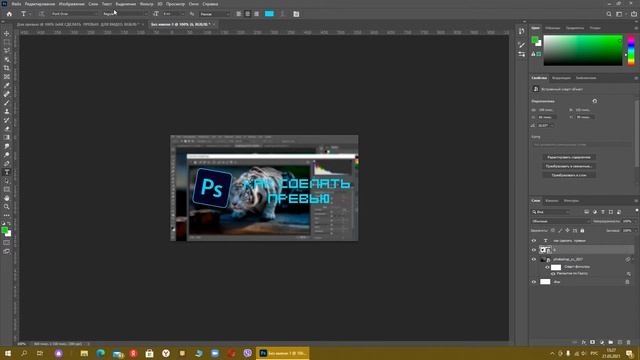Image resolution: width=640 pixels, height=360 pixels.
Task: Toggle visibility of the selected smart object layer
Action: [x=534, y=250]
